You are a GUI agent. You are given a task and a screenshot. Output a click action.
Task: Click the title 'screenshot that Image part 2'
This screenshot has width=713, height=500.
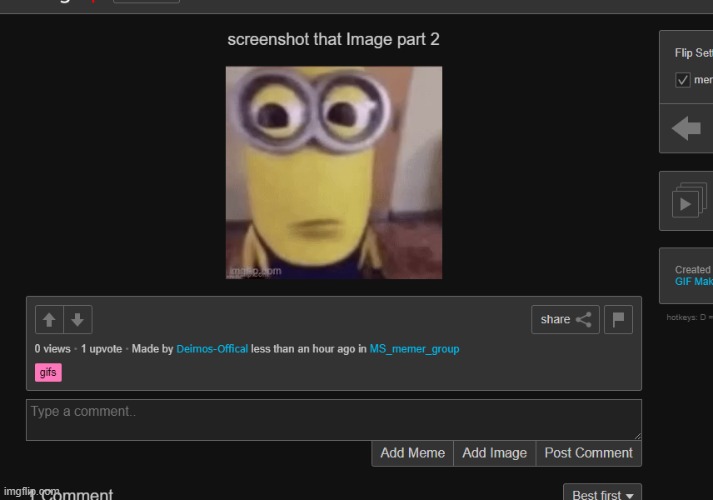coord(333,39)
